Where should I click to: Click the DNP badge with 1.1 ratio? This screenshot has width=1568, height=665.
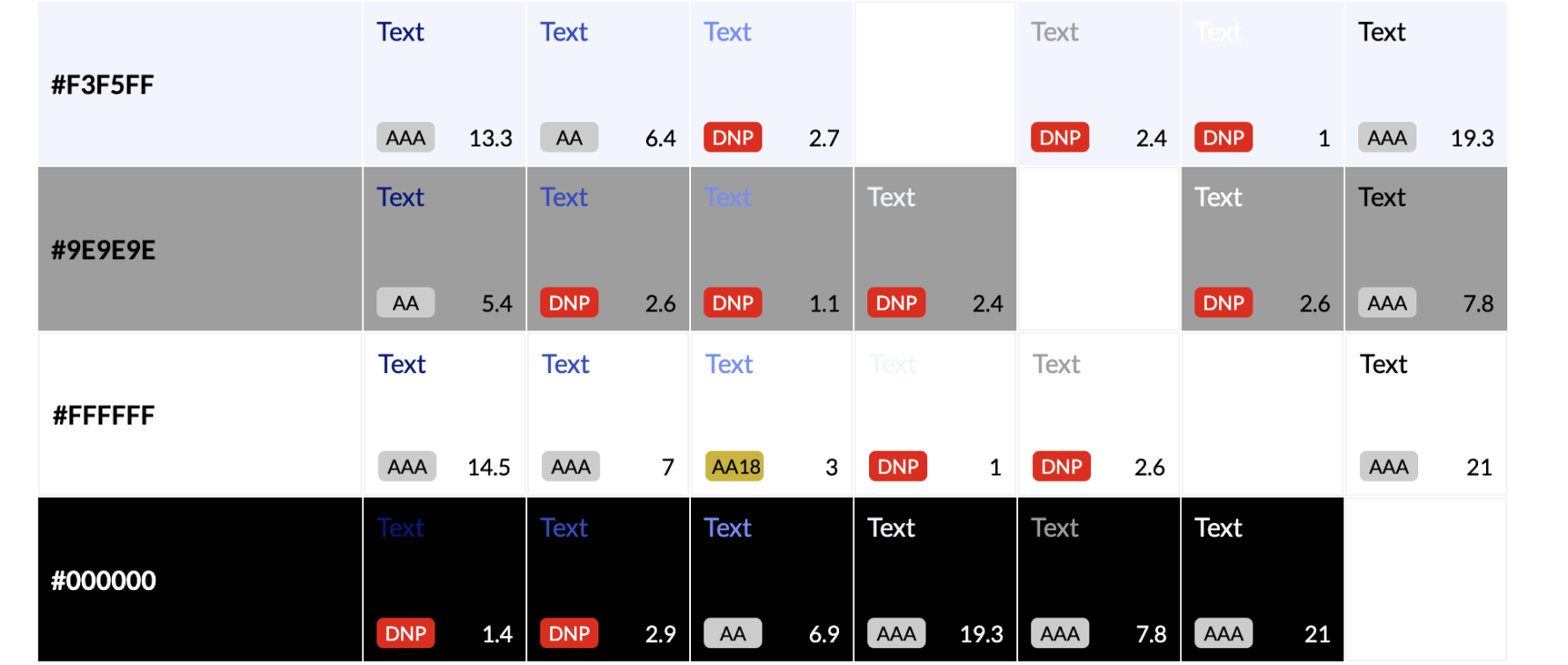coord(732,303)
